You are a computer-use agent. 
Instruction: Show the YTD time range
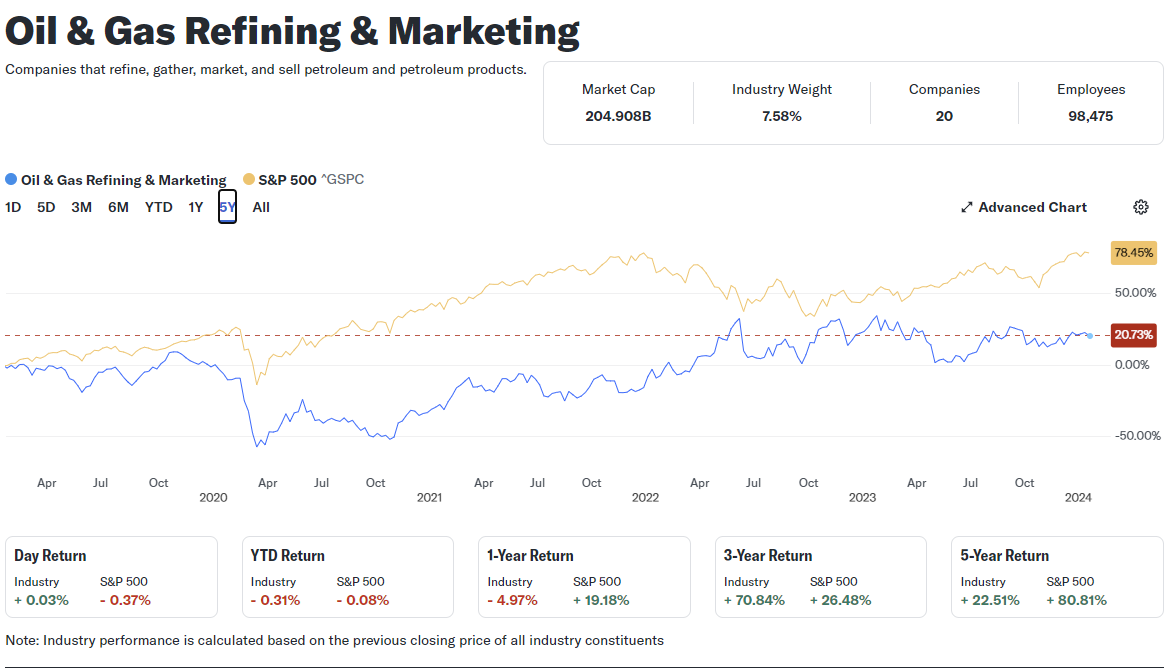tap(159, 207)
